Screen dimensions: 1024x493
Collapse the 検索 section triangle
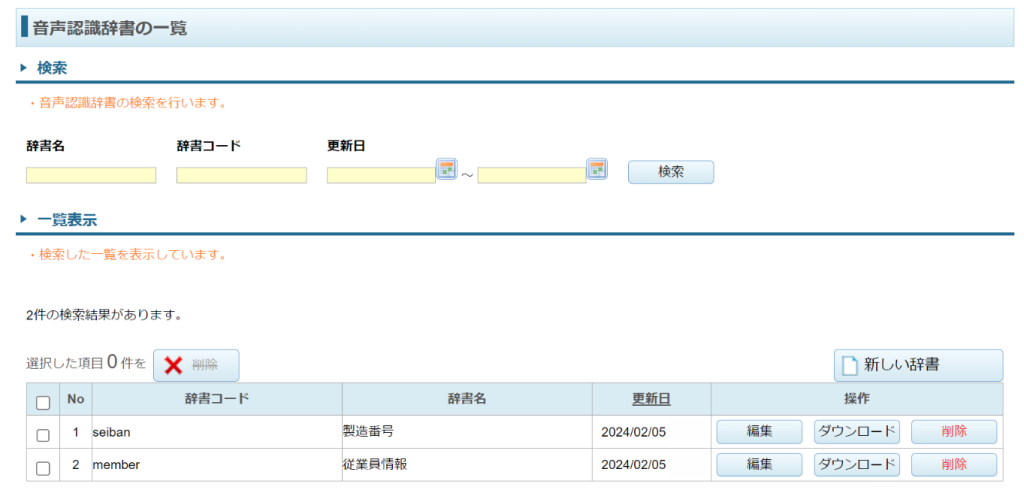pos(23,68)
